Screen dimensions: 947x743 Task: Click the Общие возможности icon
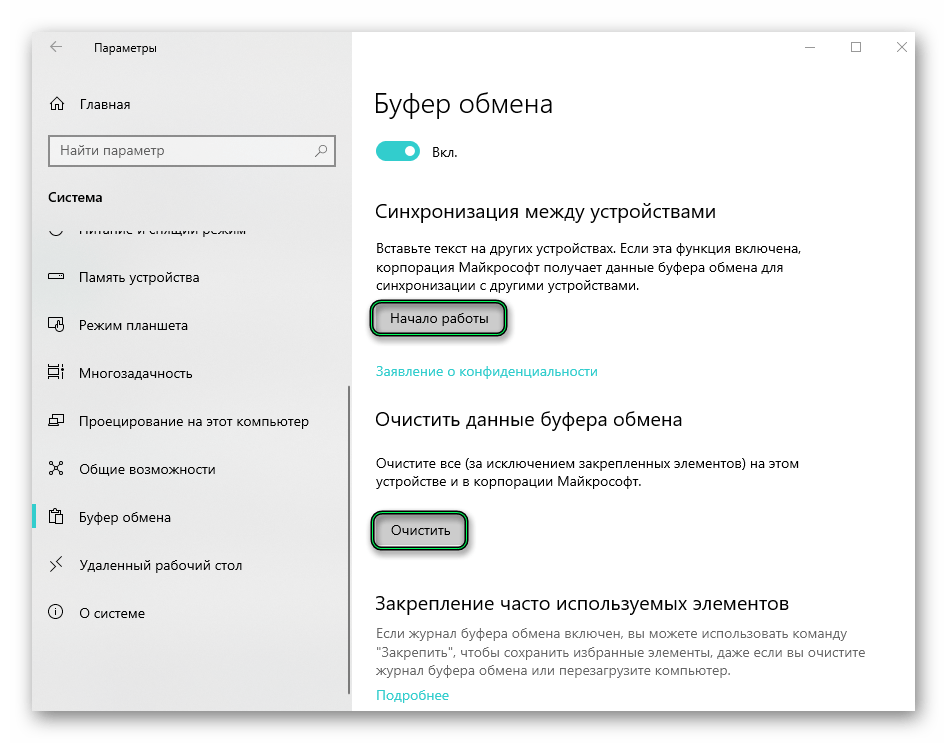[57, 469]
